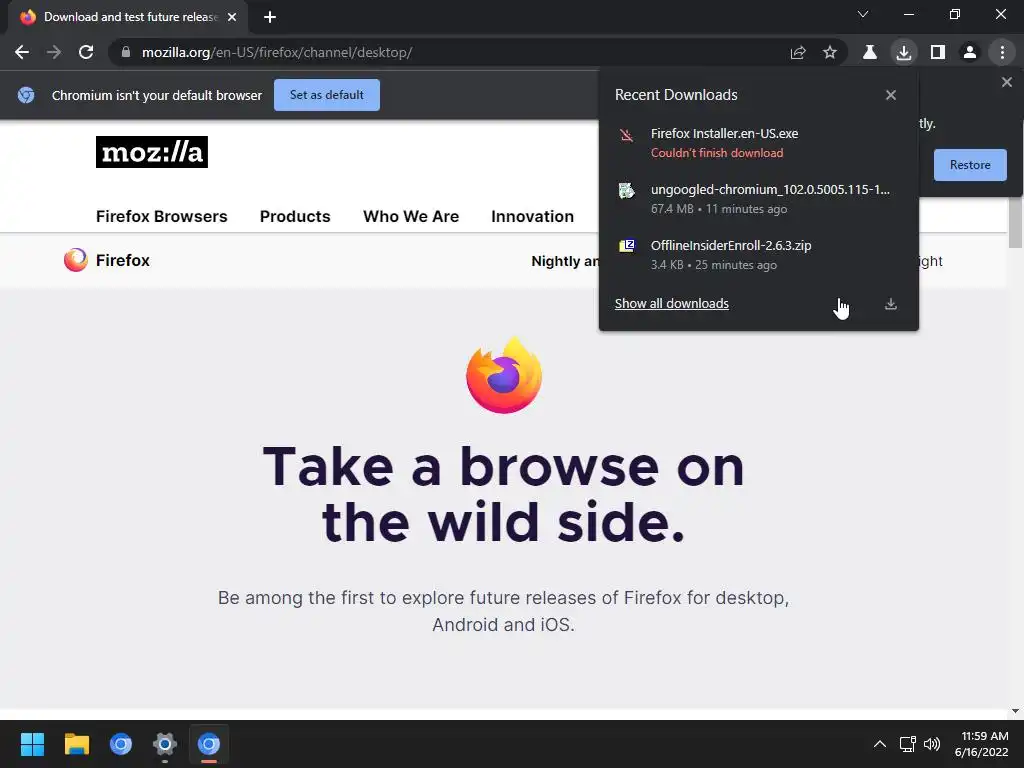Open the Windows Start menu
This screenshot has height=768, width=1024.
click(x=32, y=744)
